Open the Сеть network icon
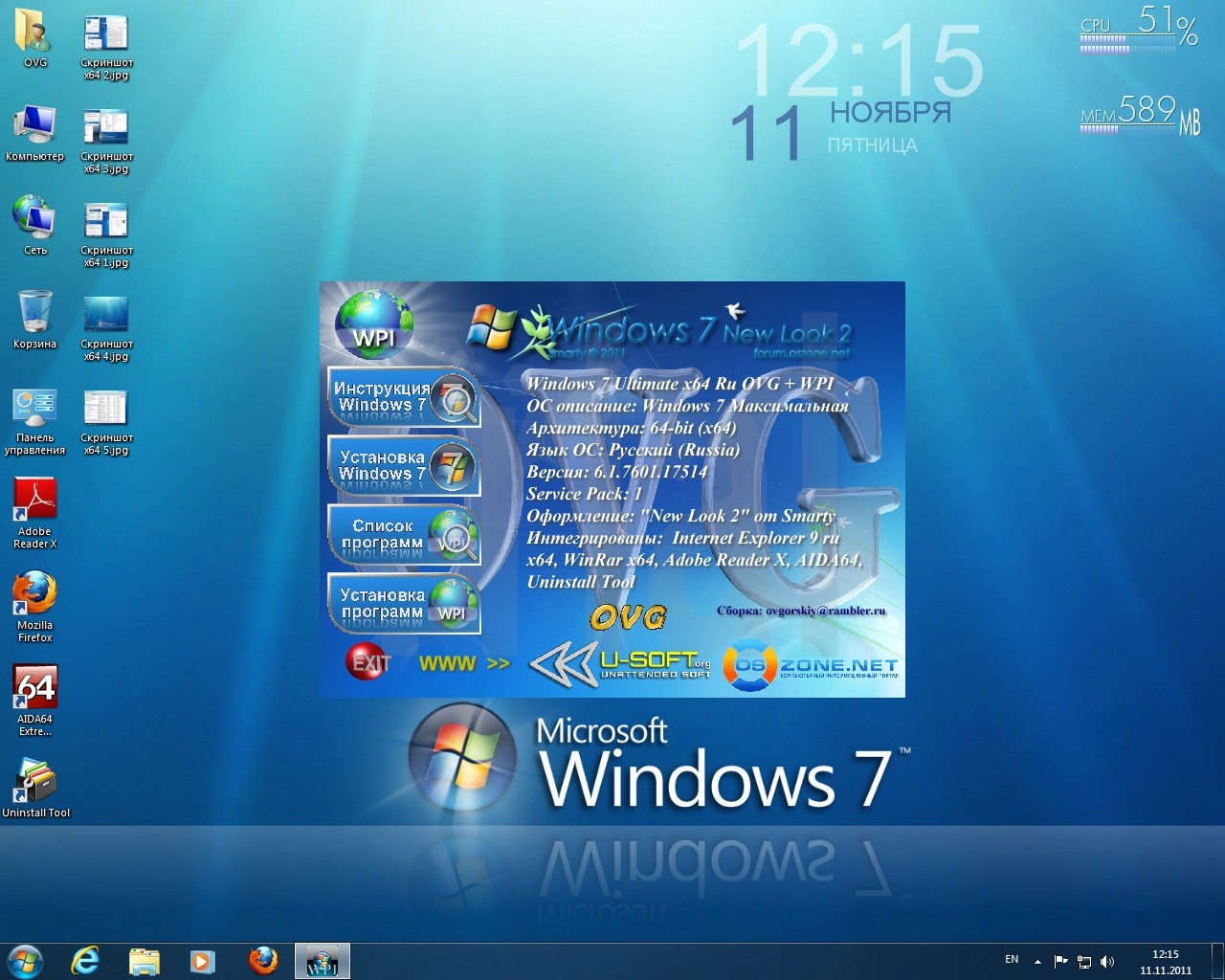 click(x=34, y=226)
